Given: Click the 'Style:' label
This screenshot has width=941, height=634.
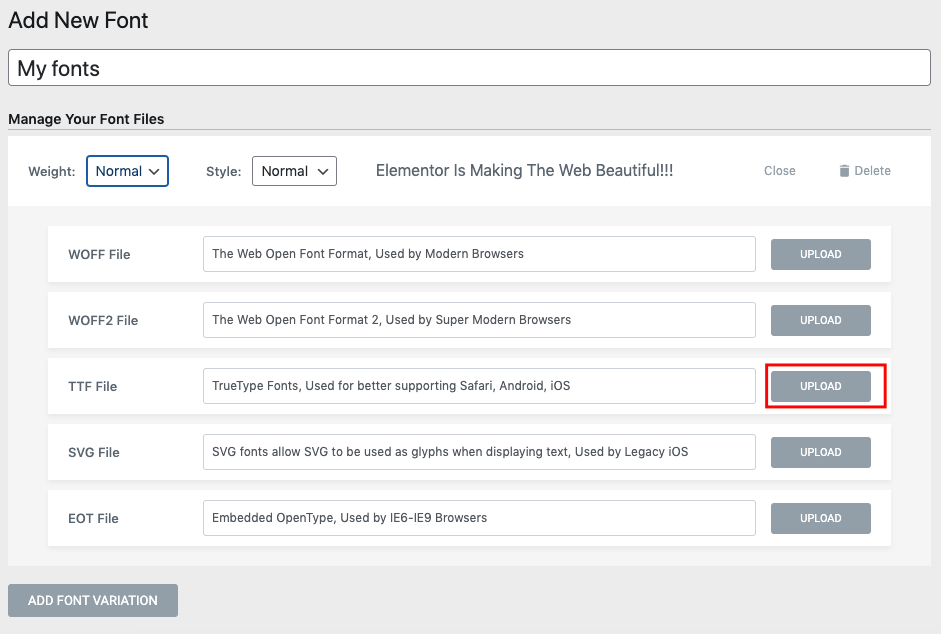Looking at the screenshot, I should coord(223,172).
